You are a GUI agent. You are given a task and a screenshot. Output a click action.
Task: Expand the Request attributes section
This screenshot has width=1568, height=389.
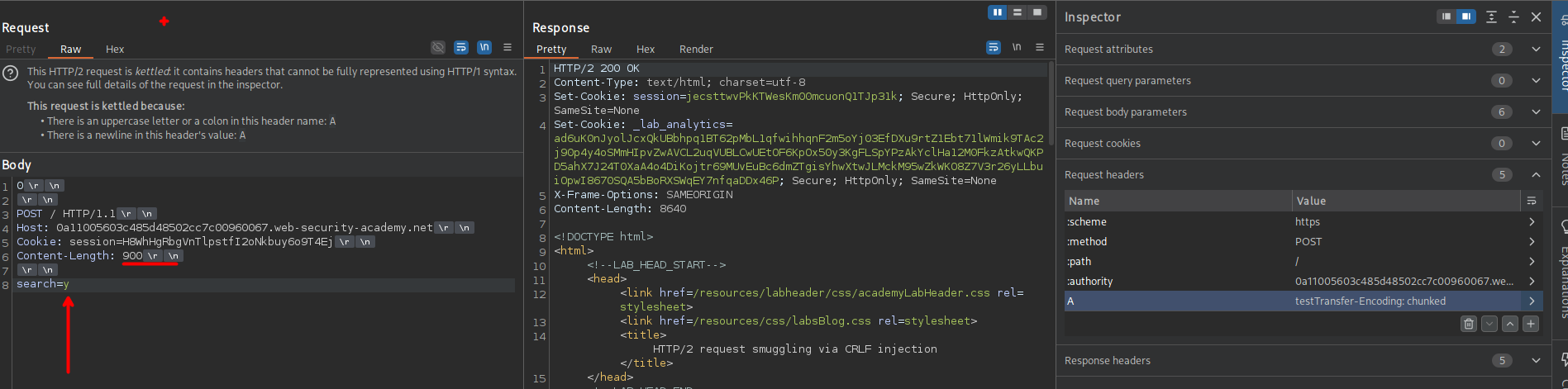[x=1536, y=50]
